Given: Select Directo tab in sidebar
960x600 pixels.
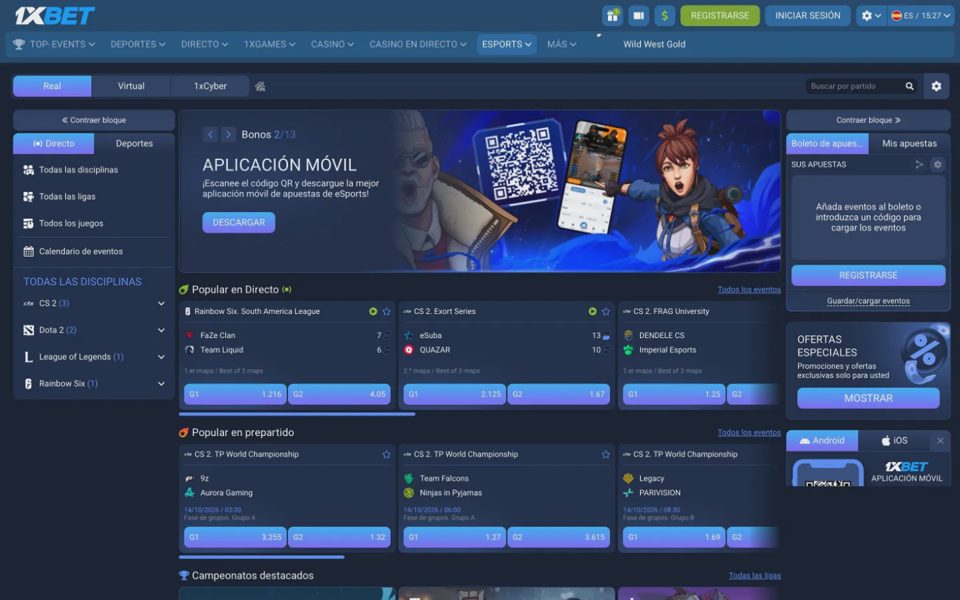Looking at the screenshot, I should click(54, 143).
